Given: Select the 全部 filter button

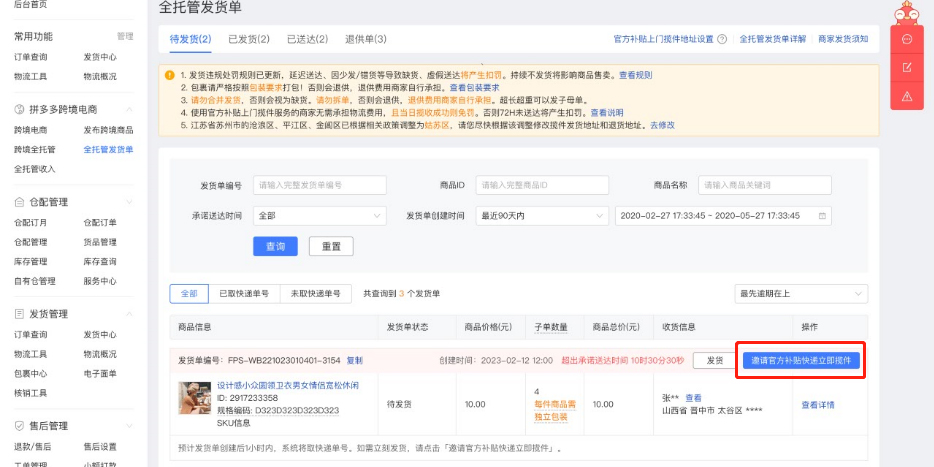Looking at the screenshot, I should click(189, 294).
